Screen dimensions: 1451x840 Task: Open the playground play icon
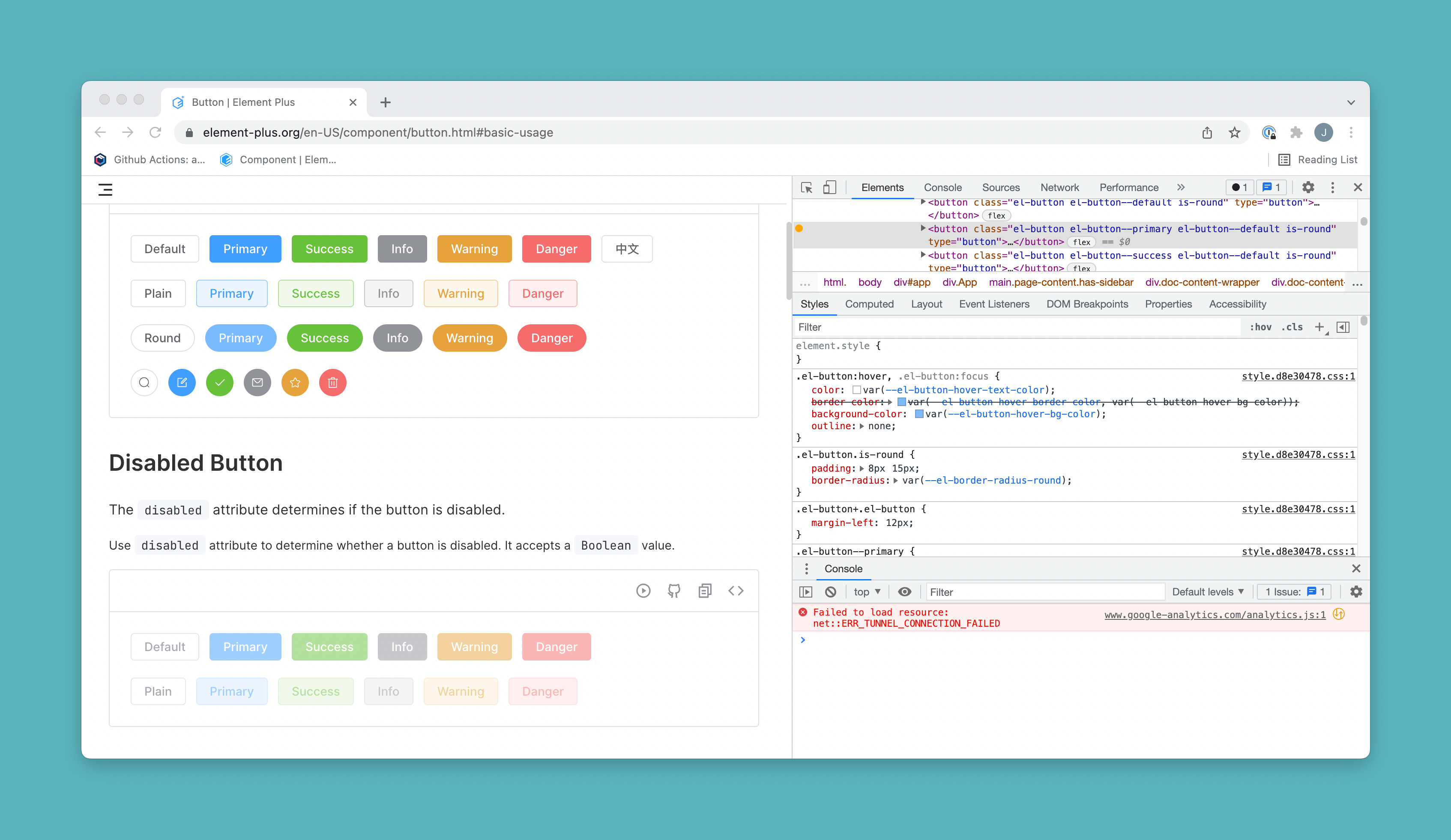pyautogui.click(x=643, y=591)
